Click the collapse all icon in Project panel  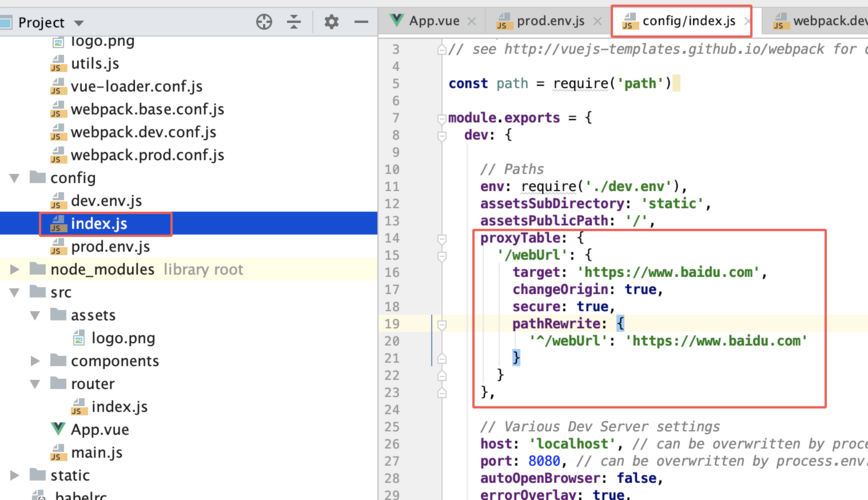(x=294, y=22)
